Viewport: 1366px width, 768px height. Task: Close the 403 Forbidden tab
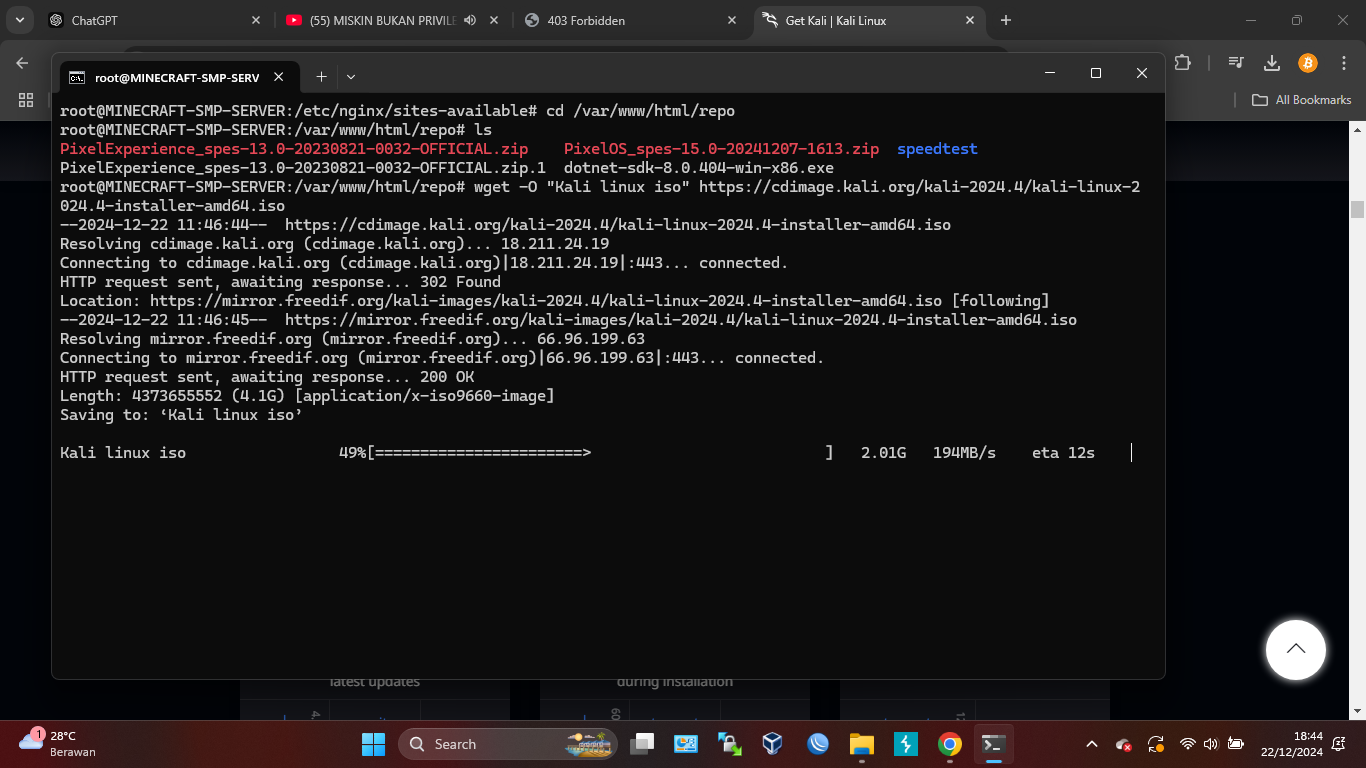coord(732,20)
